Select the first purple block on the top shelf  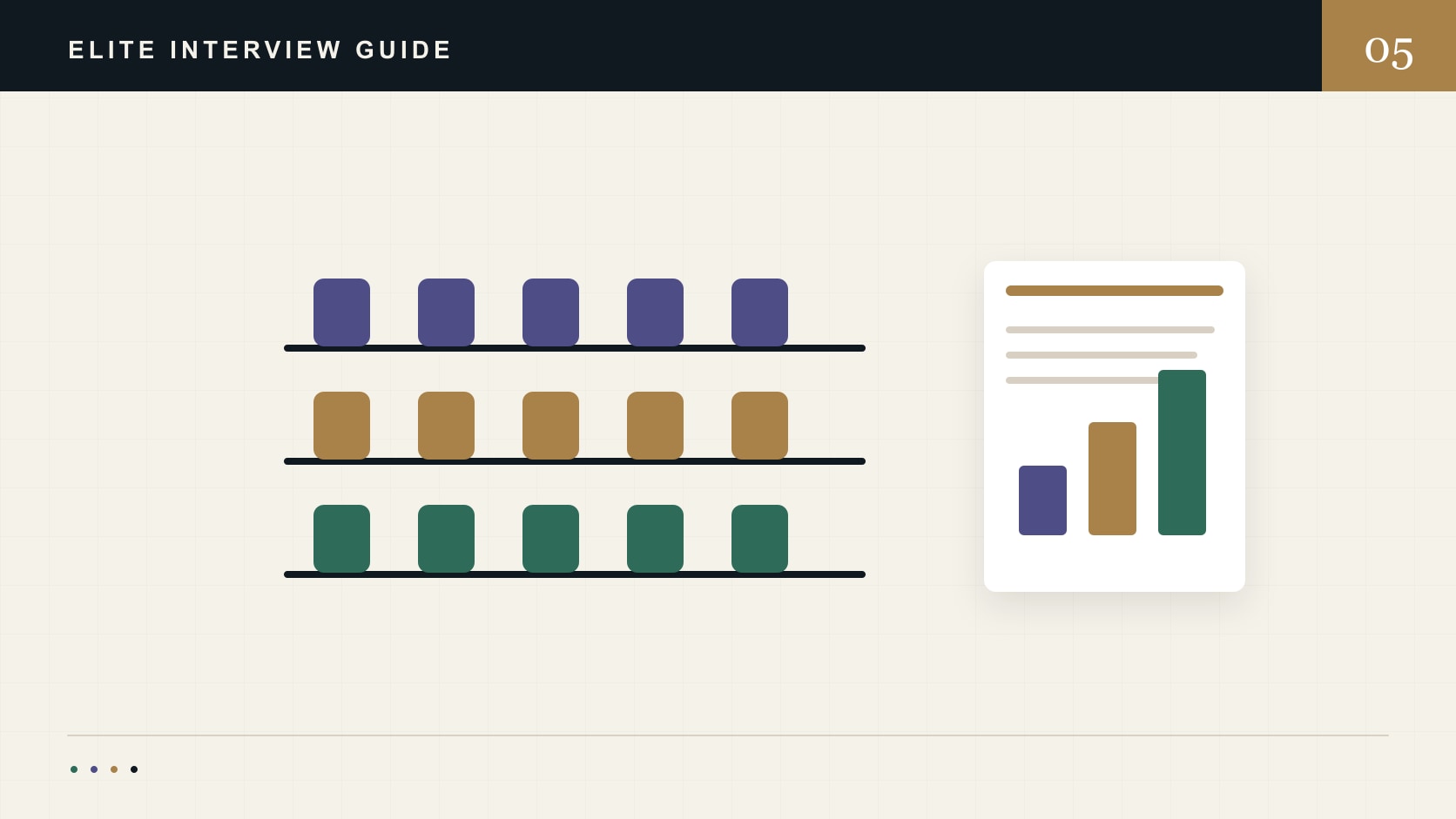341,312
